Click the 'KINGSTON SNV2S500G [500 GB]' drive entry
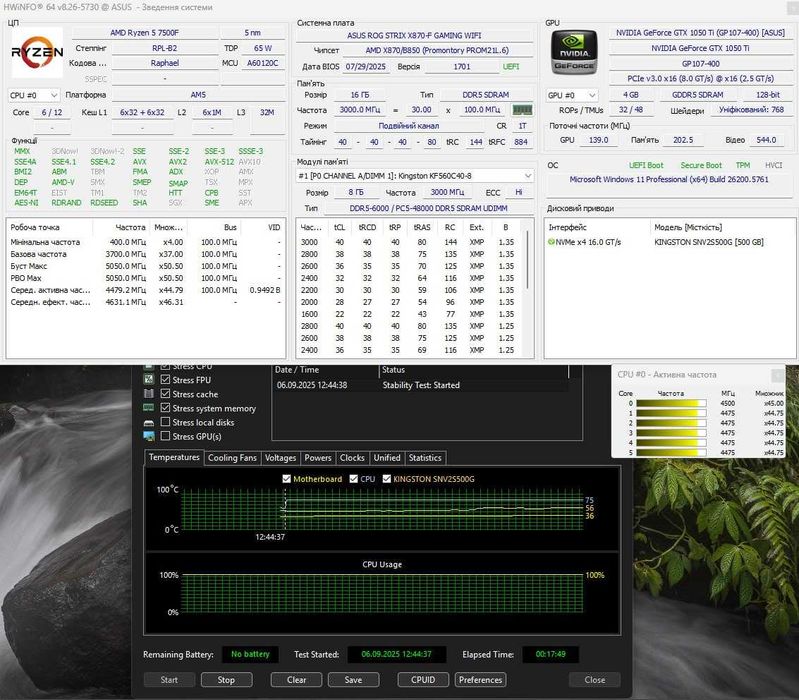Viewport: 799px width, 700px height. pyautogui.click(x=709, y=242)
